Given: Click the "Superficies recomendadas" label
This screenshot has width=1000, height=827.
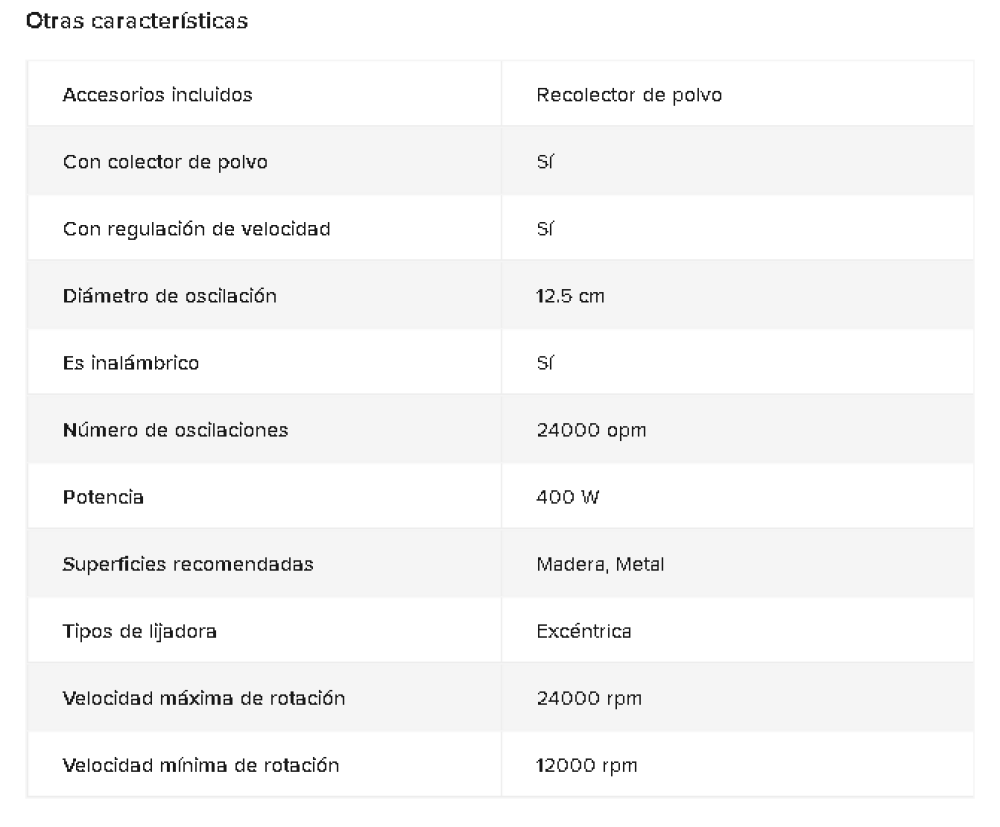Looking at the screenshot, I should (188, 564).
